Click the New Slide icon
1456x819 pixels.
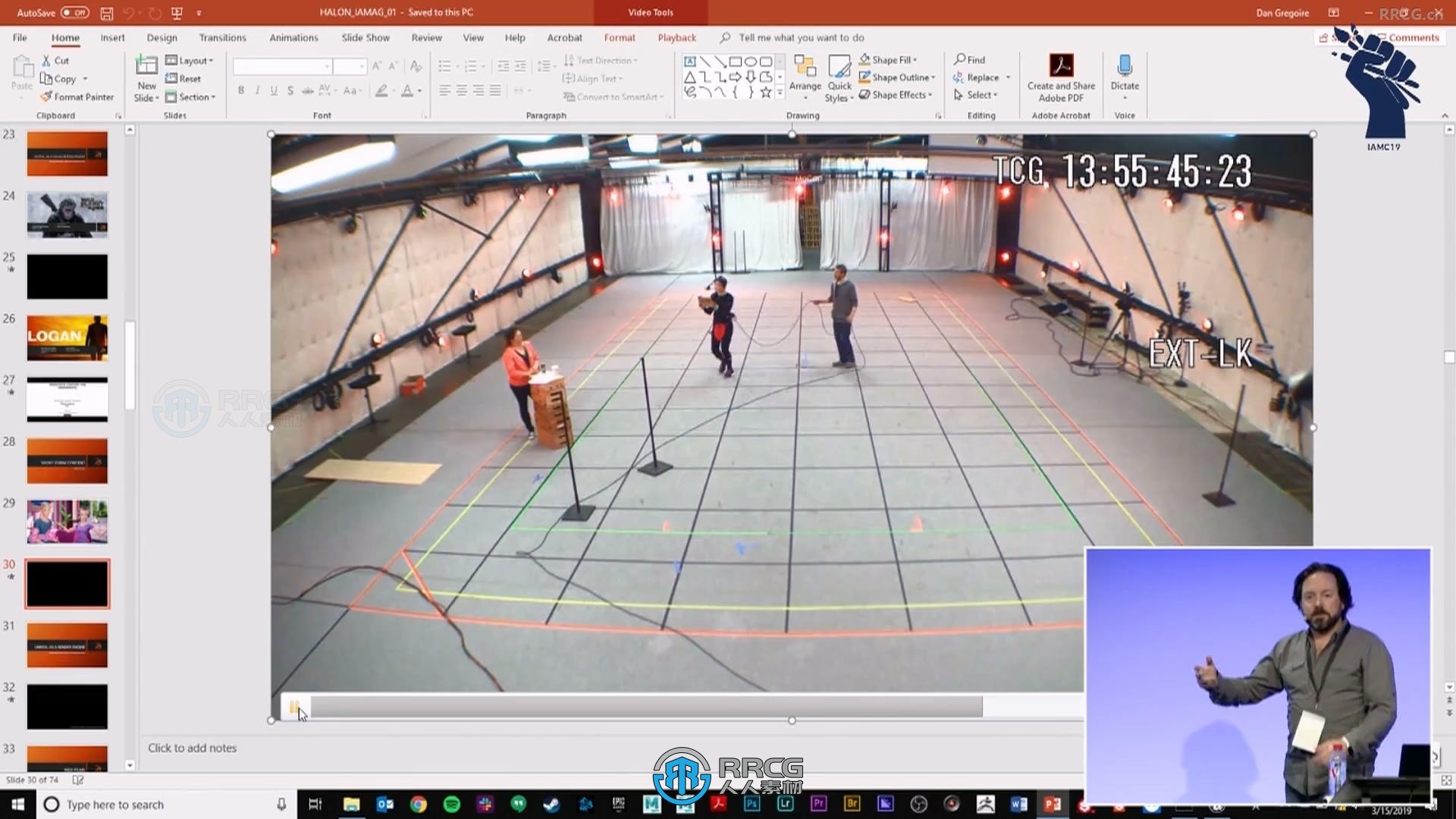(146, 67)
